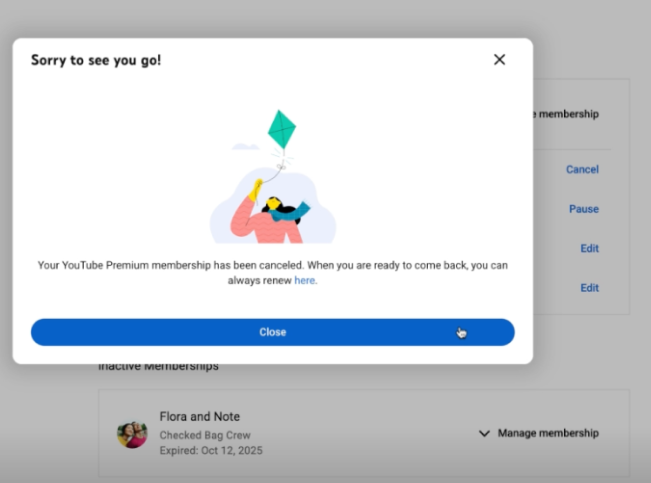Open the "here" renew link

[305, 281]
